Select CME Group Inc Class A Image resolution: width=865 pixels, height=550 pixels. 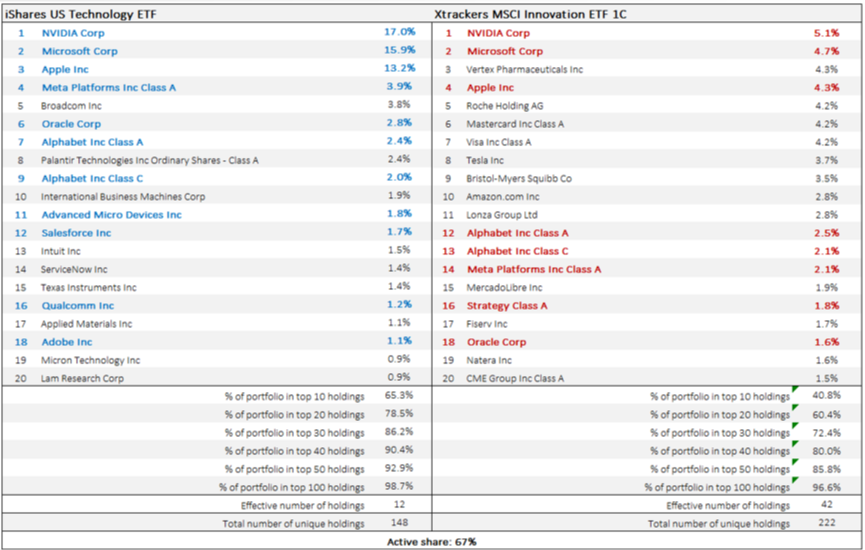[515, 378]
